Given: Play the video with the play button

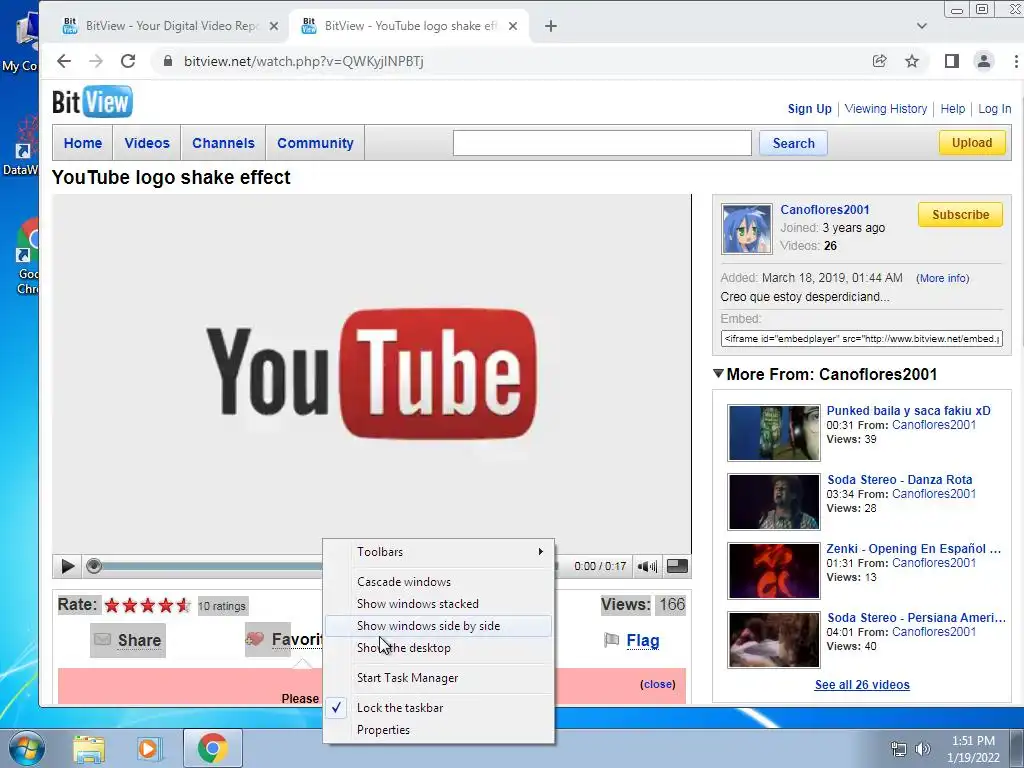Looking at the screenshot, I should (x=67, y=566).
